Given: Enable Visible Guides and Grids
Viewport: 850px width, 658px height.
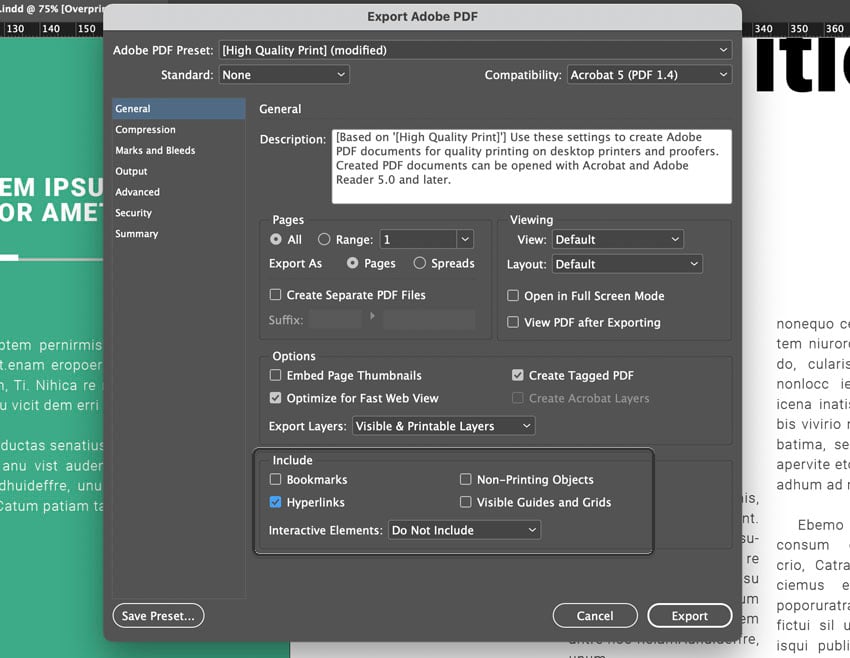Looking at the screenshot, I should pyautogui.click(x=465, y=502).
